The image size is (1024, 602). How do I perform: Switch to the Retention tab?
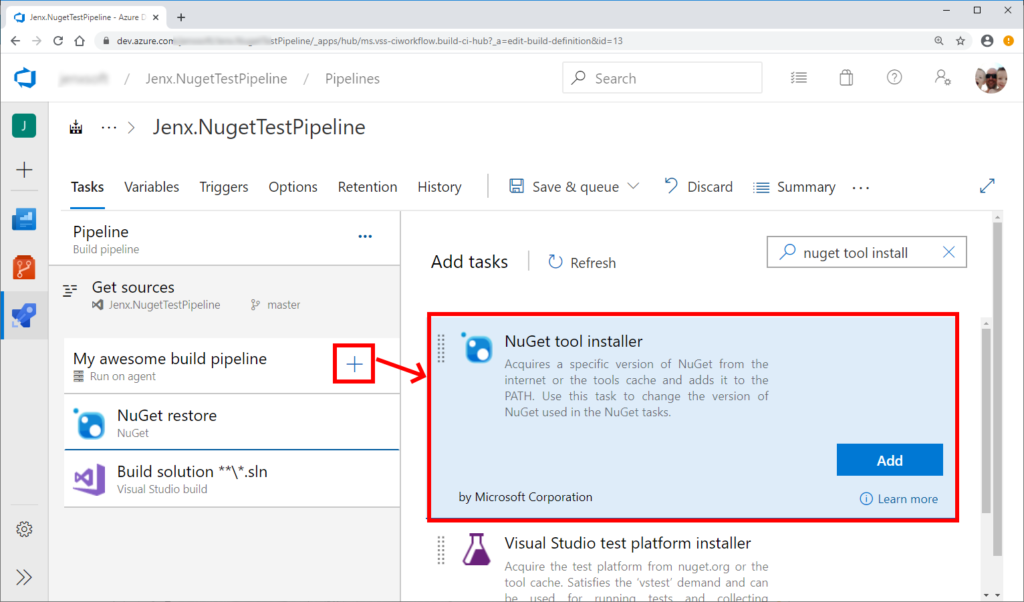point(367,187)
